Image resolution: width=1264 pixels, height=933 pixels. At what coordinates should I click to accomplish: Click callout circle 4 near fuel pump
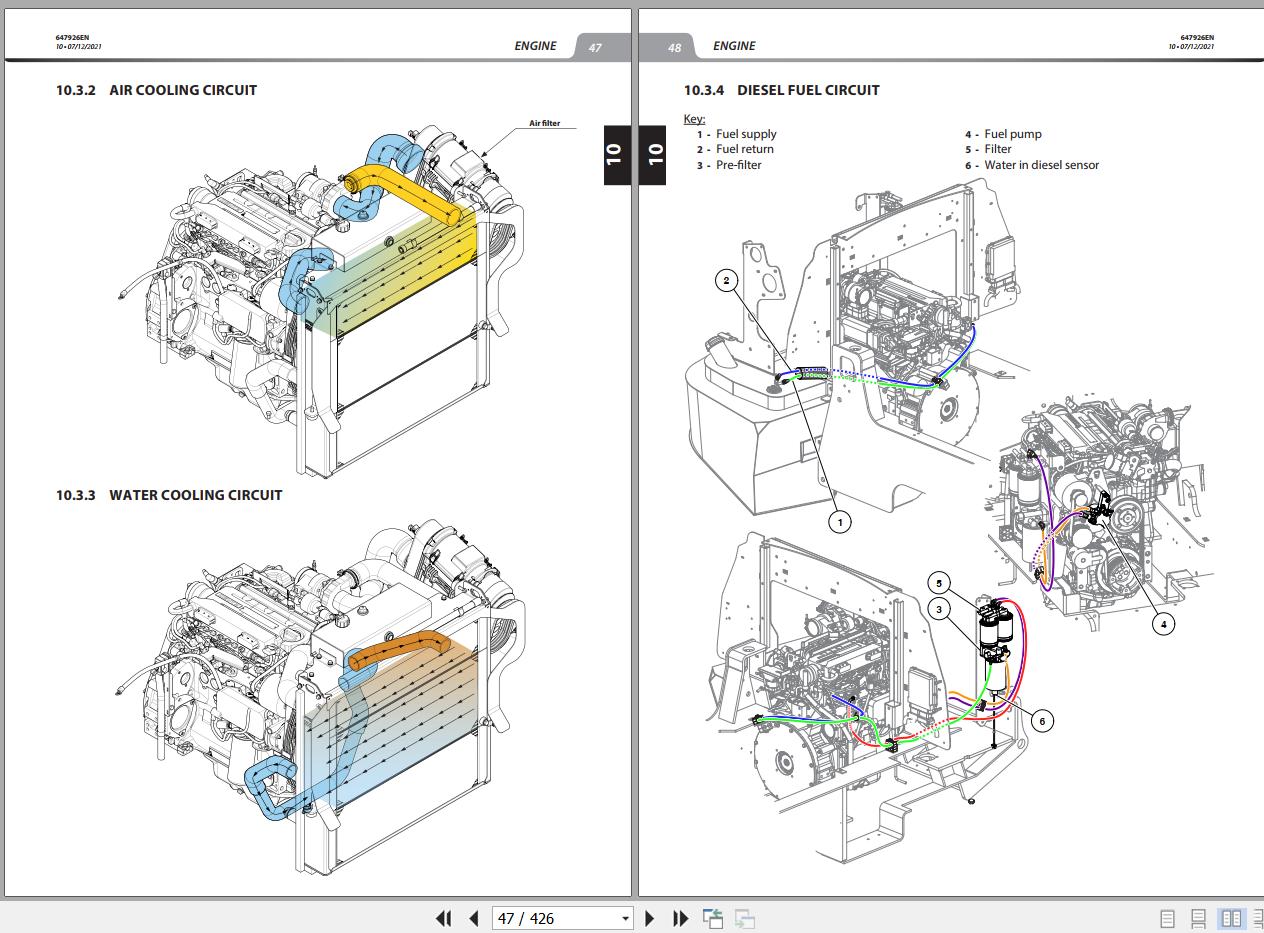click(1163, 624)
